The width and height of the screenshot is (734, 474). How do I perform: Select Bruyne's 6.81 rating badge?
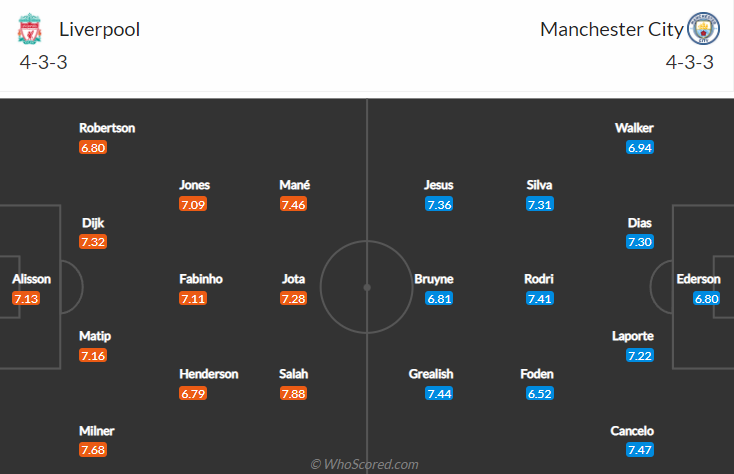[x=439, y=298]
